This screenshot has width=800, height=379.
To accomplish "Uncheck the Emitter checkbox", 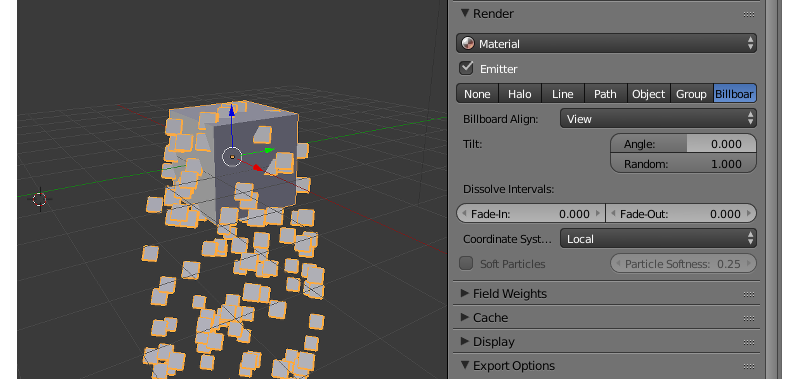I will 466,68.
